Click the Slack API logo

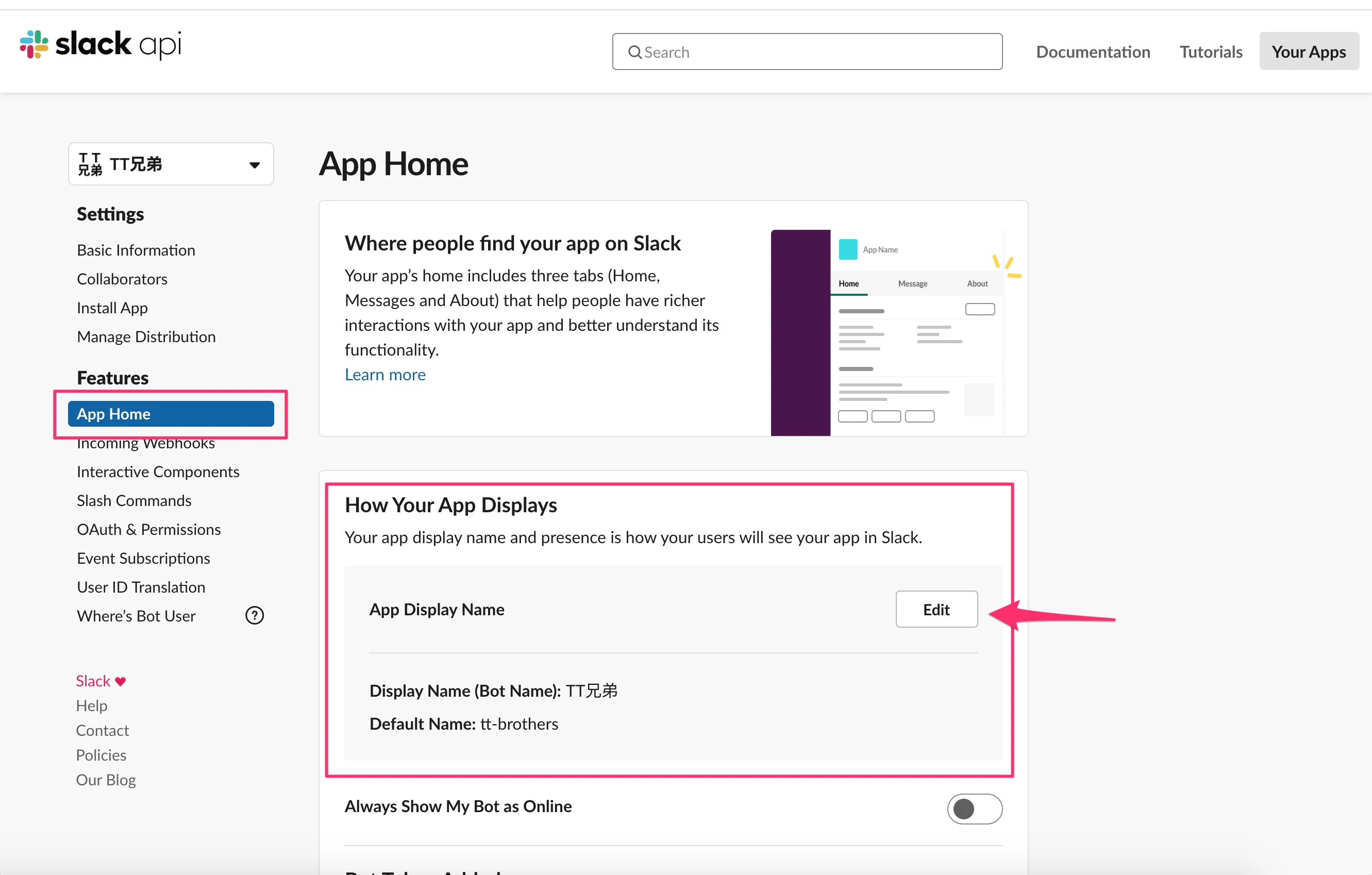[x=101, y=44]
